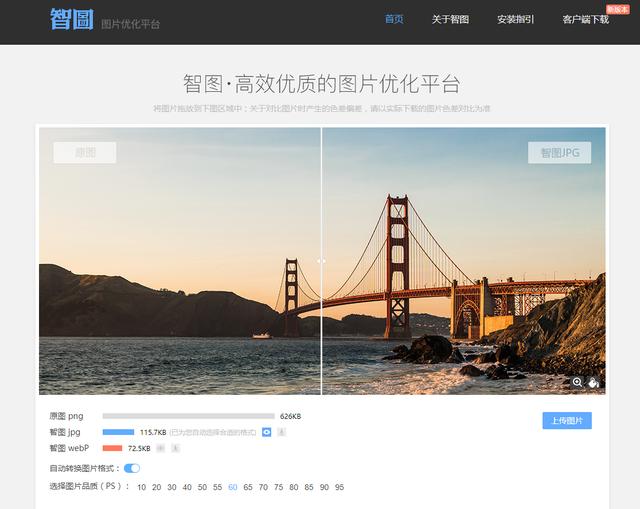Click the image comparison divider handle

[x=321, y=261]
